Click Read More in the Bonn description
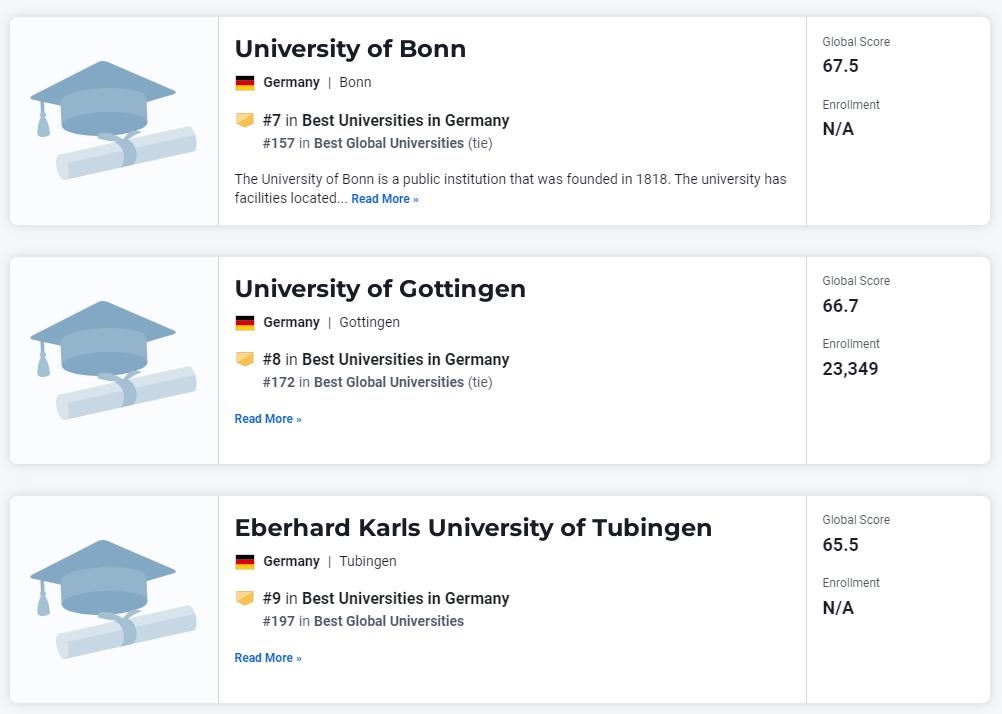Viewport: 1002px width, 714px height. point(385,199)
